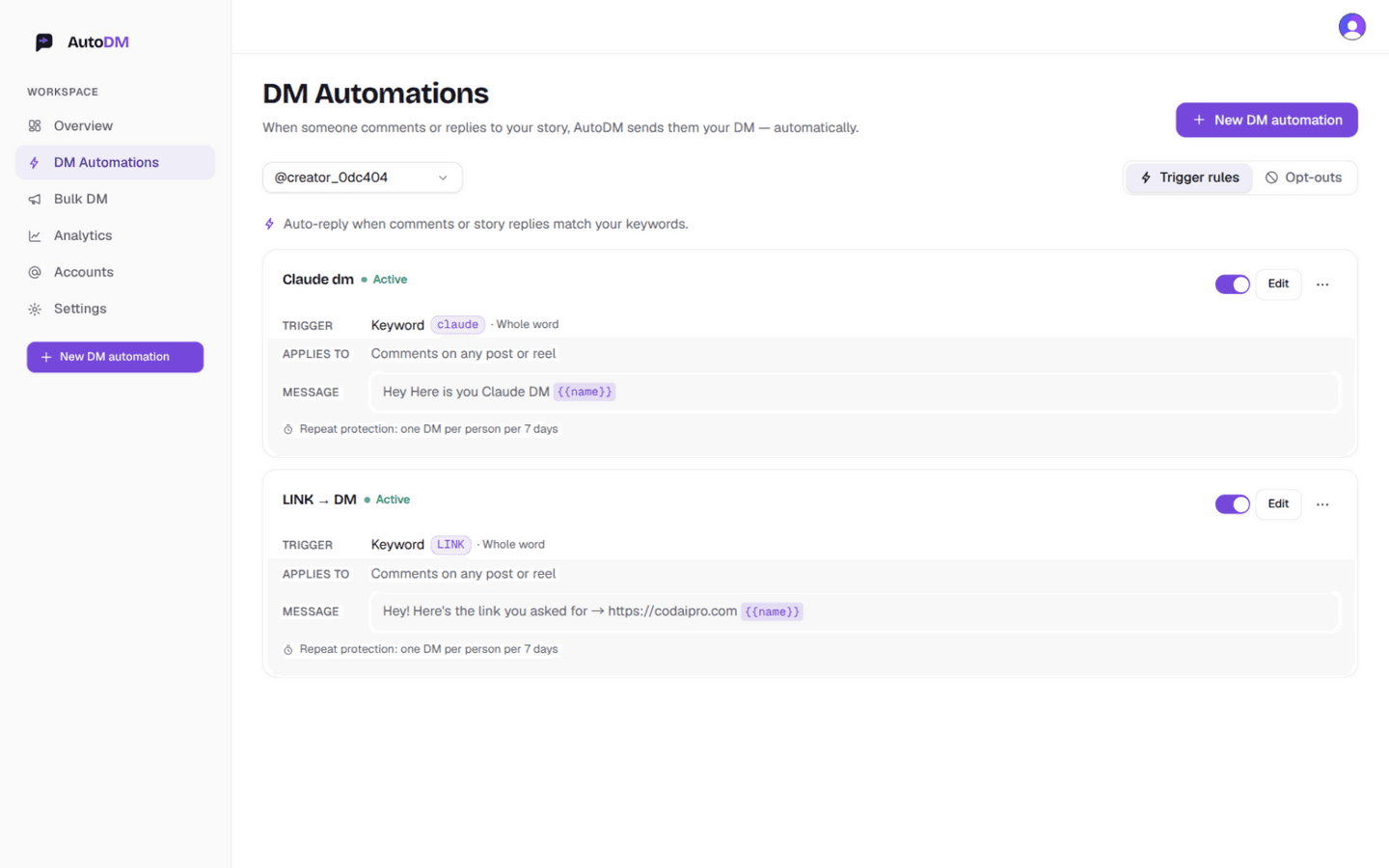Click the clock icon under LINK message
The image size is (1389, 868).
288,649
